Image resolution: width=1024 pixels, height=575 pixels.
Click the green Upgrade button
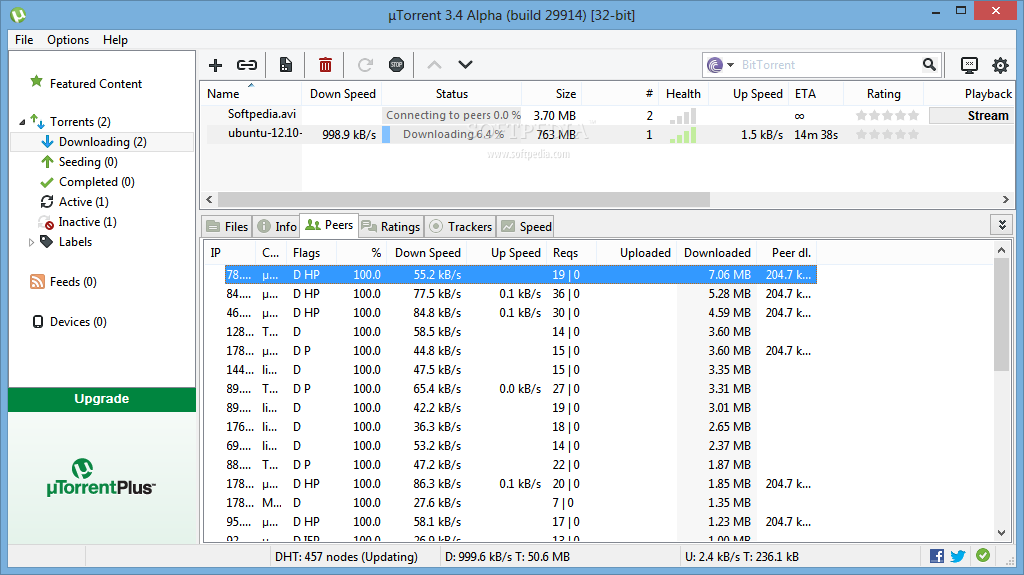[x=102, y=399]
